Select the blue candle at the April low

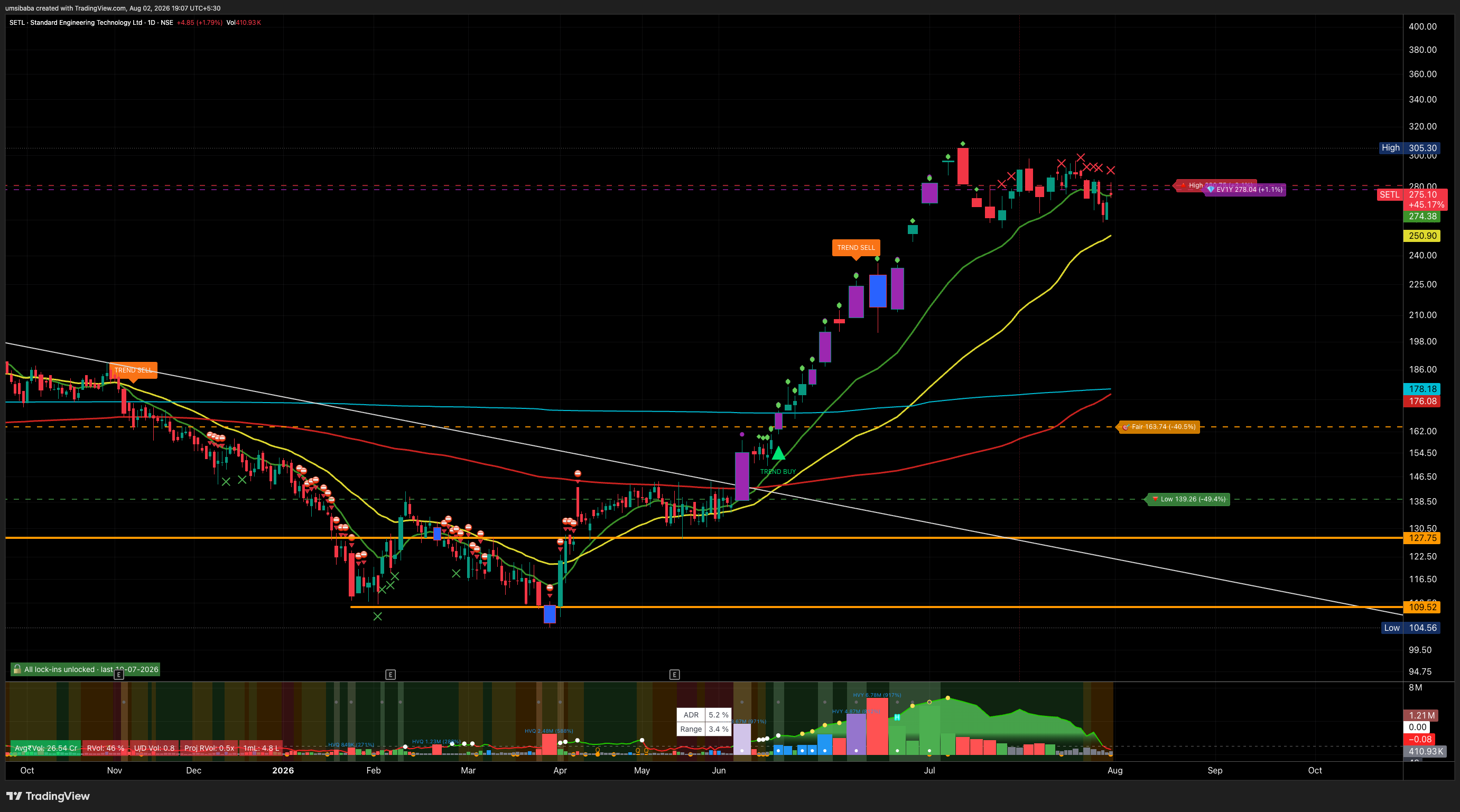(549, 614)
